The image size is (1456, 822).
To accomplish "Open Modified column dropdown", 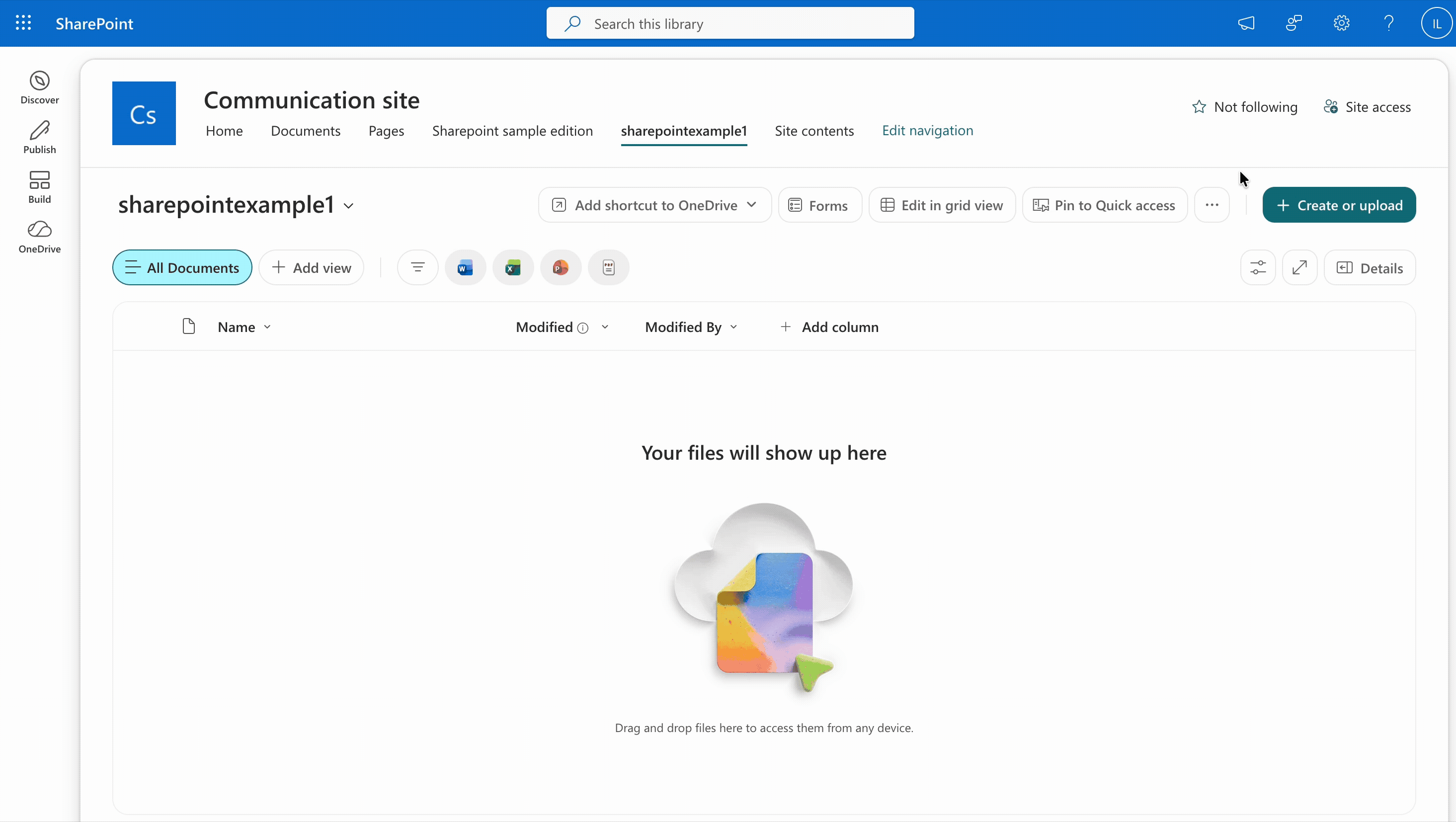I will (x=605, y=327).
